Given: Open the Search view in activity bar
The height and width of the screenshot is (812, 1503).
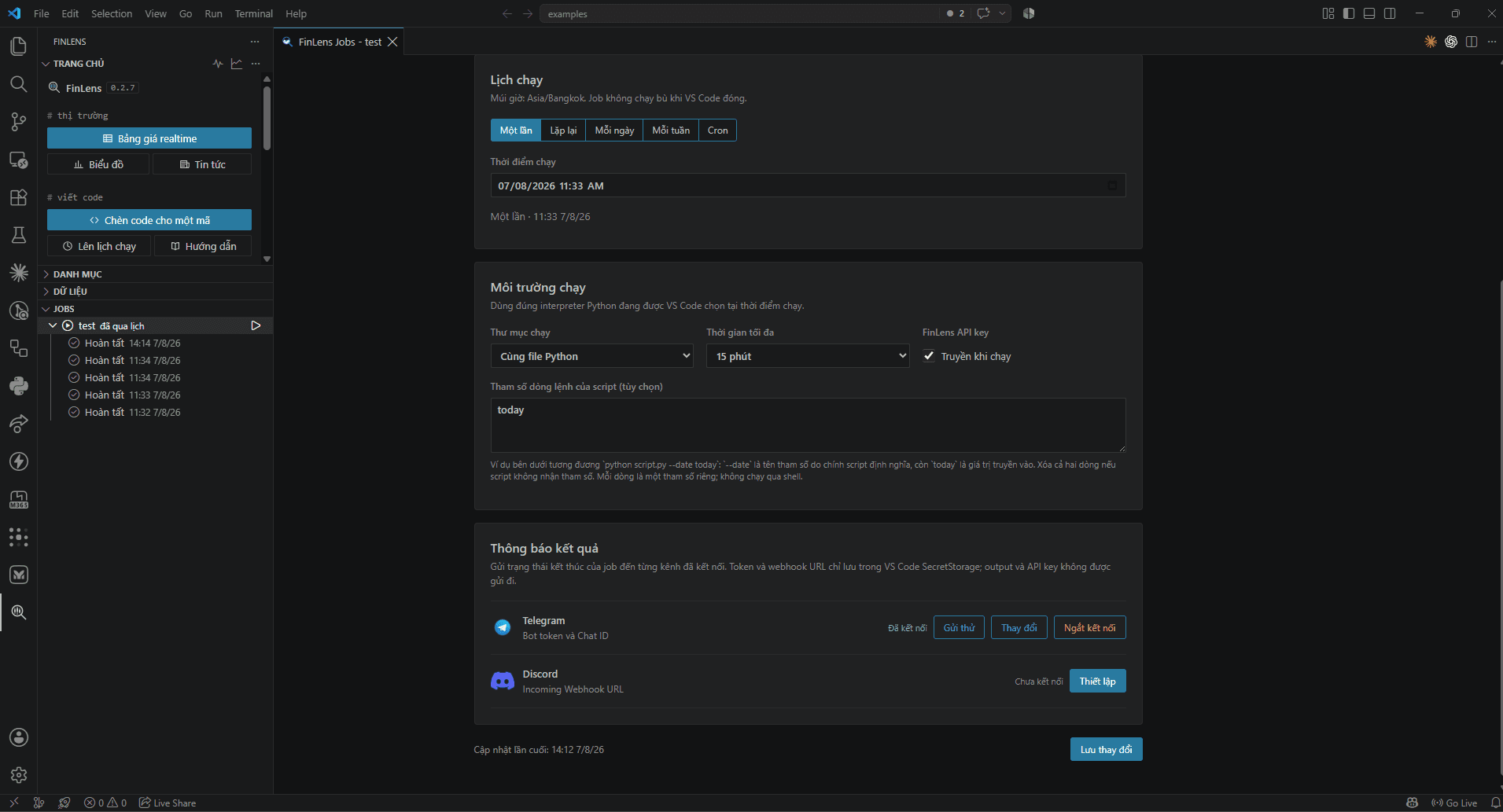Looking at the screenshot, I should coord(18,84).
